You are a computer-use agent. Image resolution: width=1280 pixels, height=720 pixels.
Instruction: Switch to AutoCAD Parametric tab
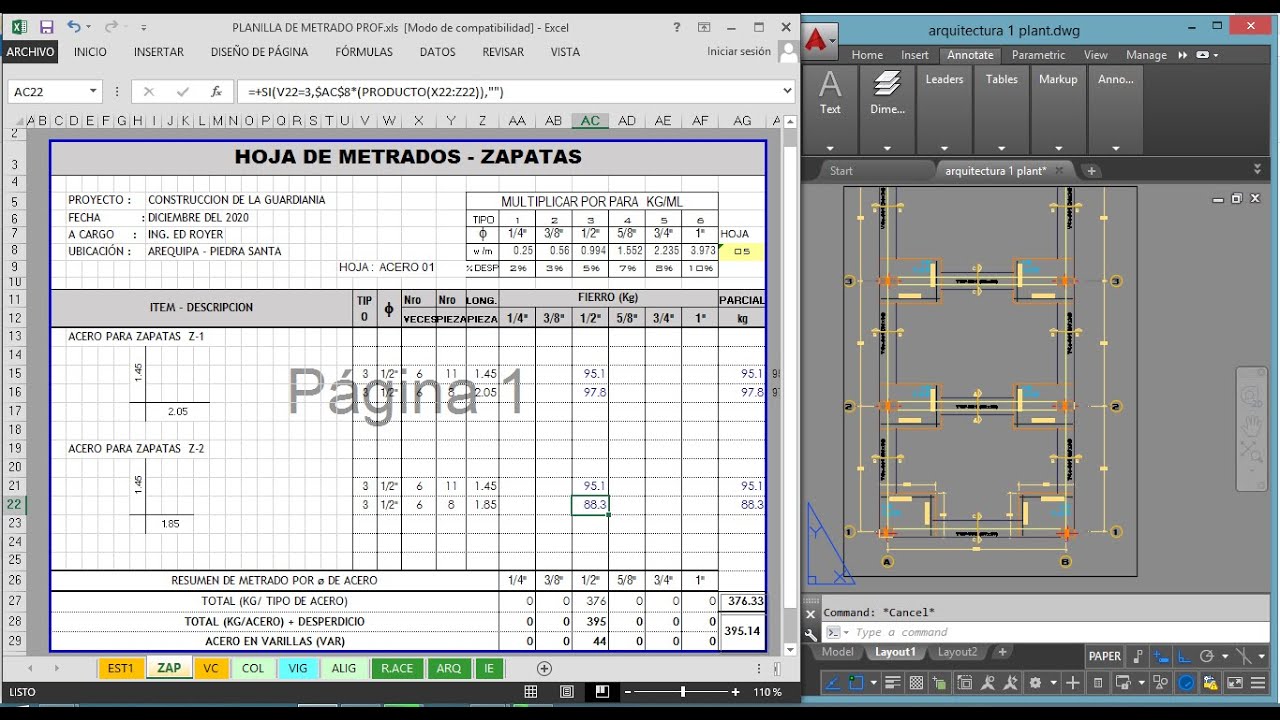click(1038, 55)
